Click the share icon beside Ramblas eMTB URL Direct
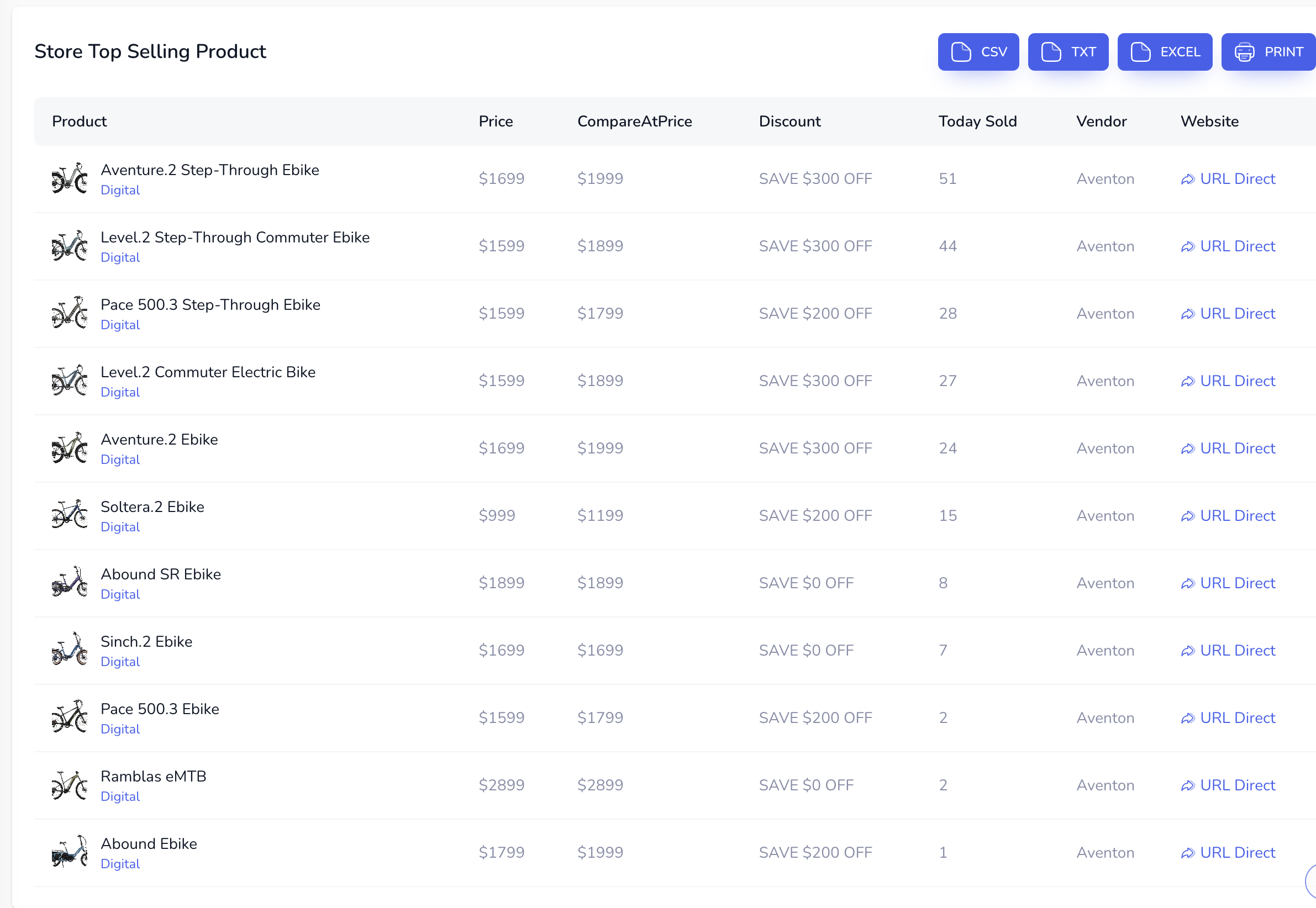Image resolution: width=1316 pixels, height=908 pixels. click(x=1188, y=785)
